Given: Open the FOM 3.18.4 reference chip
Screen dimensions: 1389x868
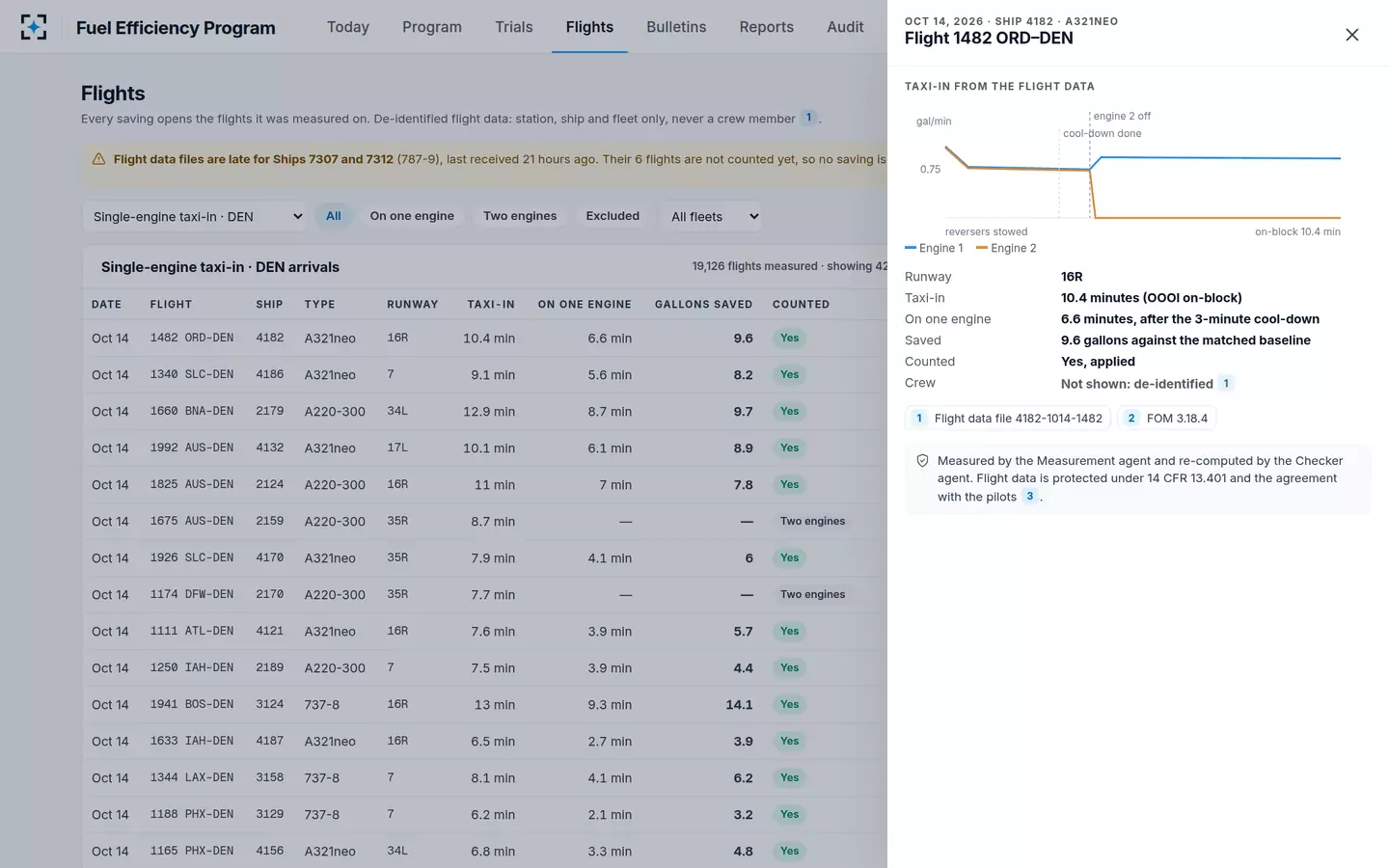Looking at the screenshot, I should [1166, 419].
